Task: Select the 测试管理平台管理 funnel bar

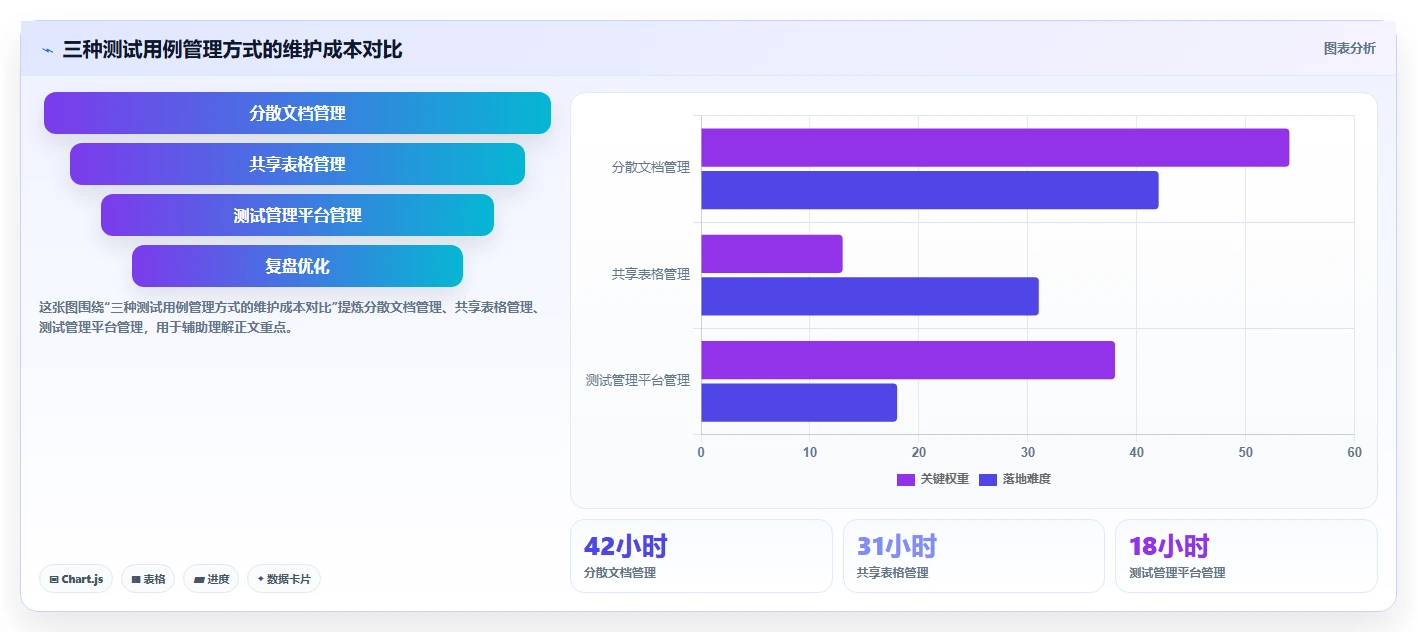Action: click(x=297, y=215)
